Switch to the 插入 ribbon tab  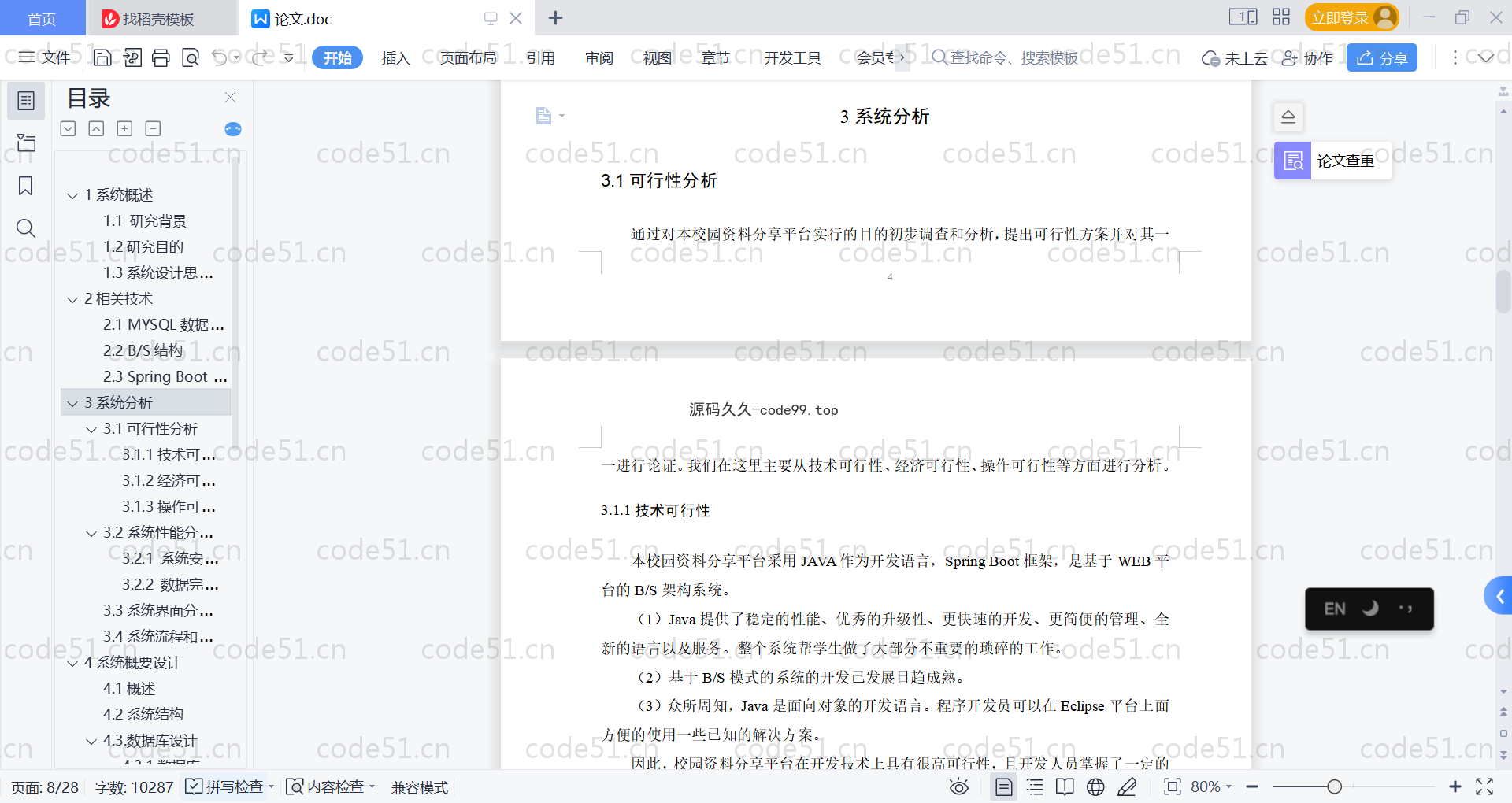pyautogui.click(x=395, y=57)
